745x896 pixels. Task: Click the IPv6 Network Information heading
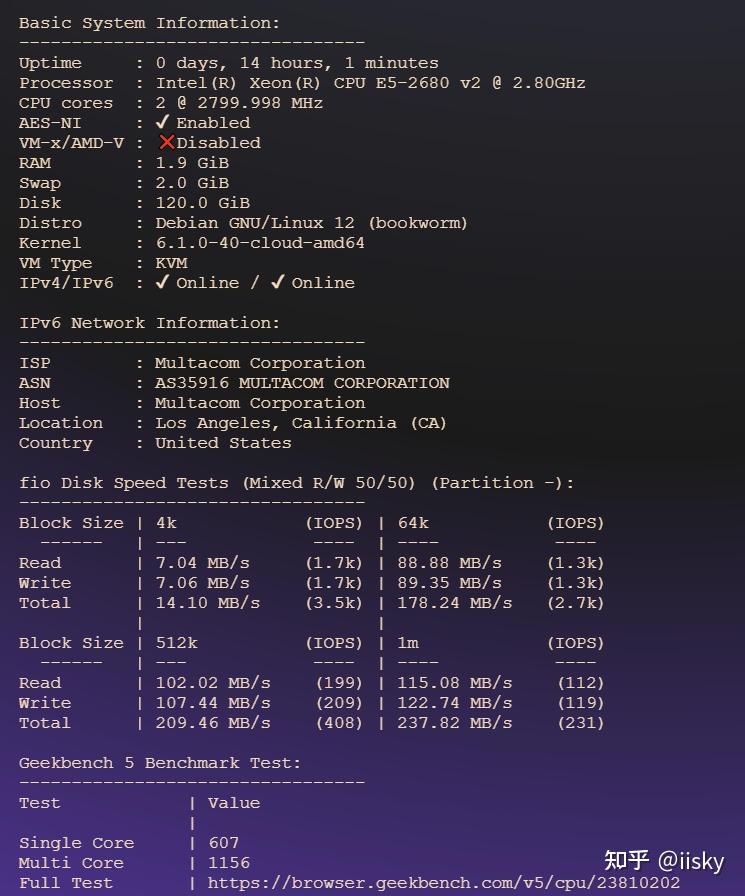click(x=150, y=323)
